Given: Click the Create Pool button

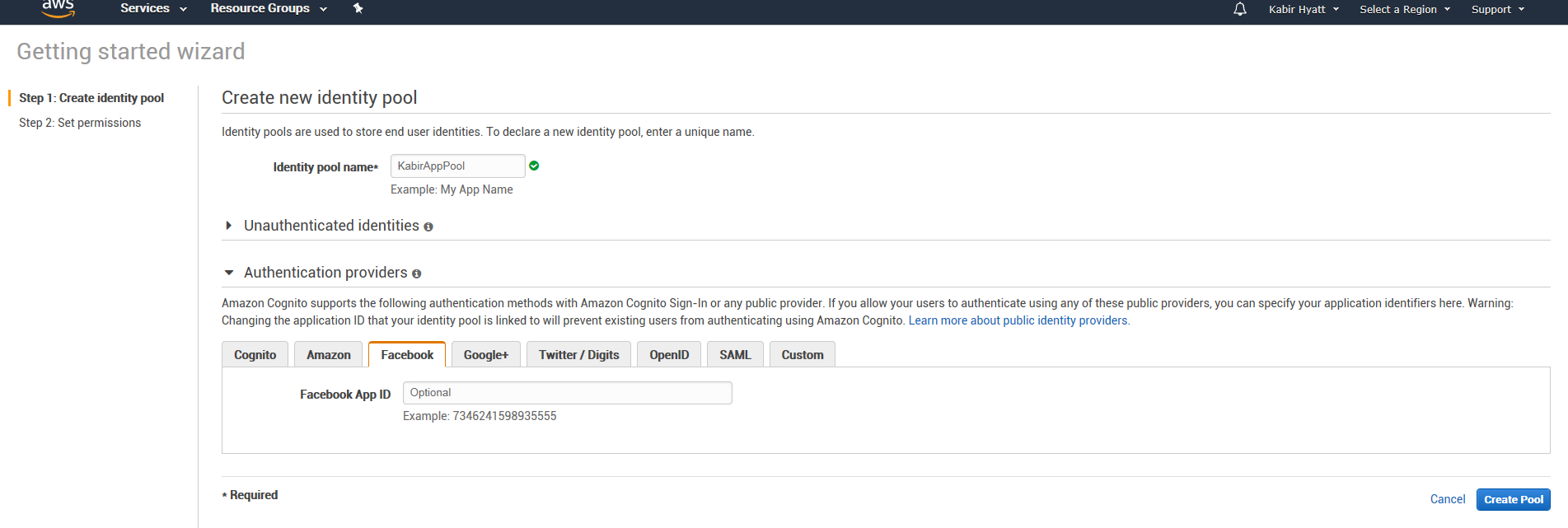Looking at the screenshot, I should tap(1514, 499).
